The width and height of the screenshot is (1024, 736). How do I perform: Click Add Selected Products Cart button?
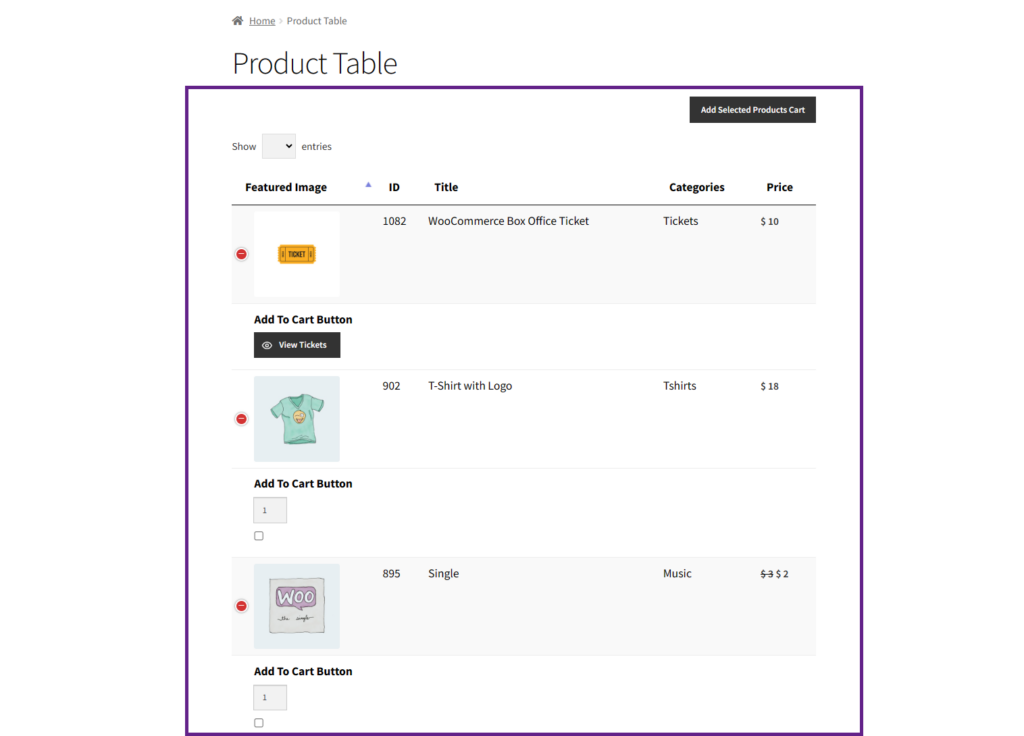pyautogui.click(x=752, y=110)
